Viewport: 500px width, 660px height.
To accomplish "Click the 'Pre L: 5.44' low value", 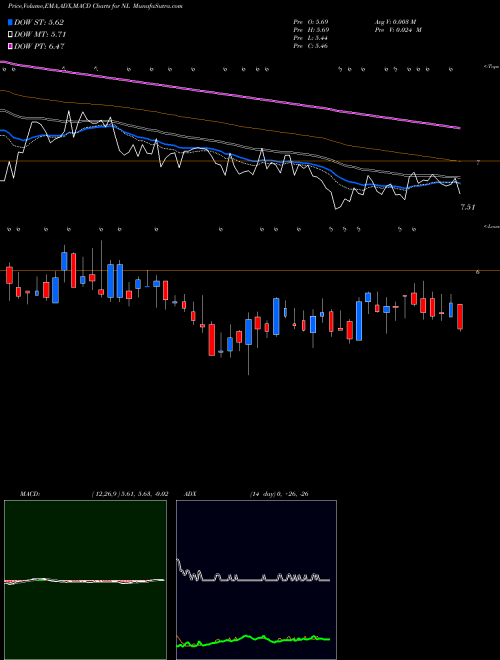I will coord(311,38).
